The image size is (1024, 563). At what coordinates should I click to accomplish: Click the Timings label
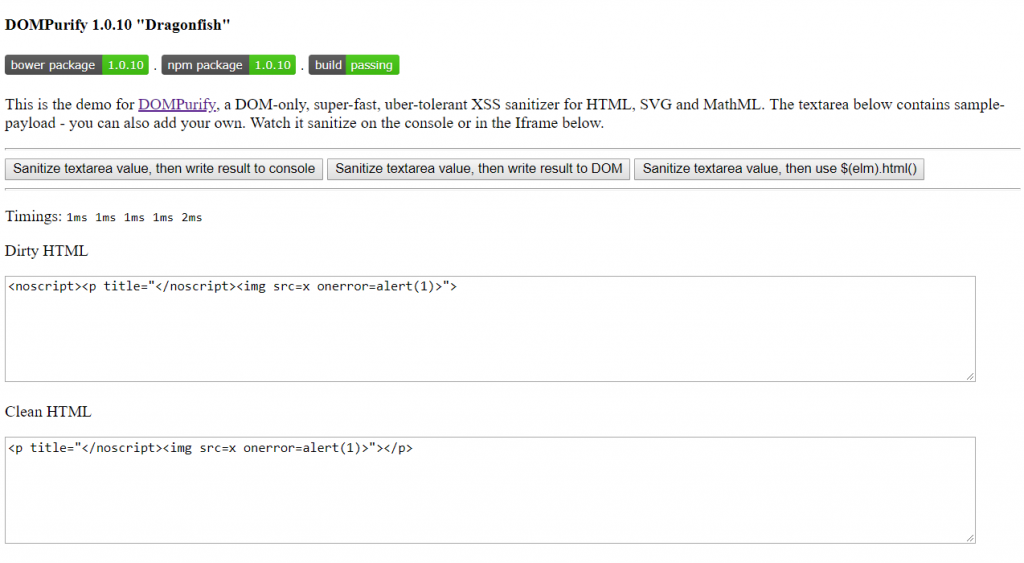33,216
